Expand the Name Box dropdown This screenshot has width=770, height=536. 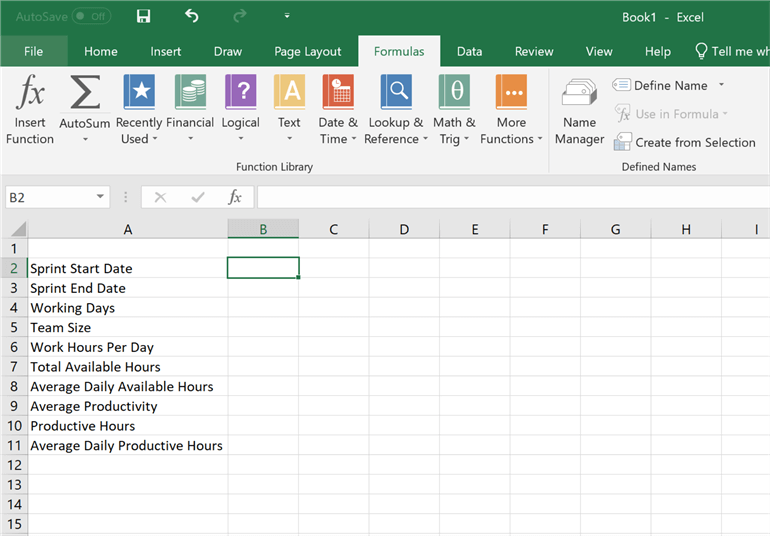coord(100,198)
